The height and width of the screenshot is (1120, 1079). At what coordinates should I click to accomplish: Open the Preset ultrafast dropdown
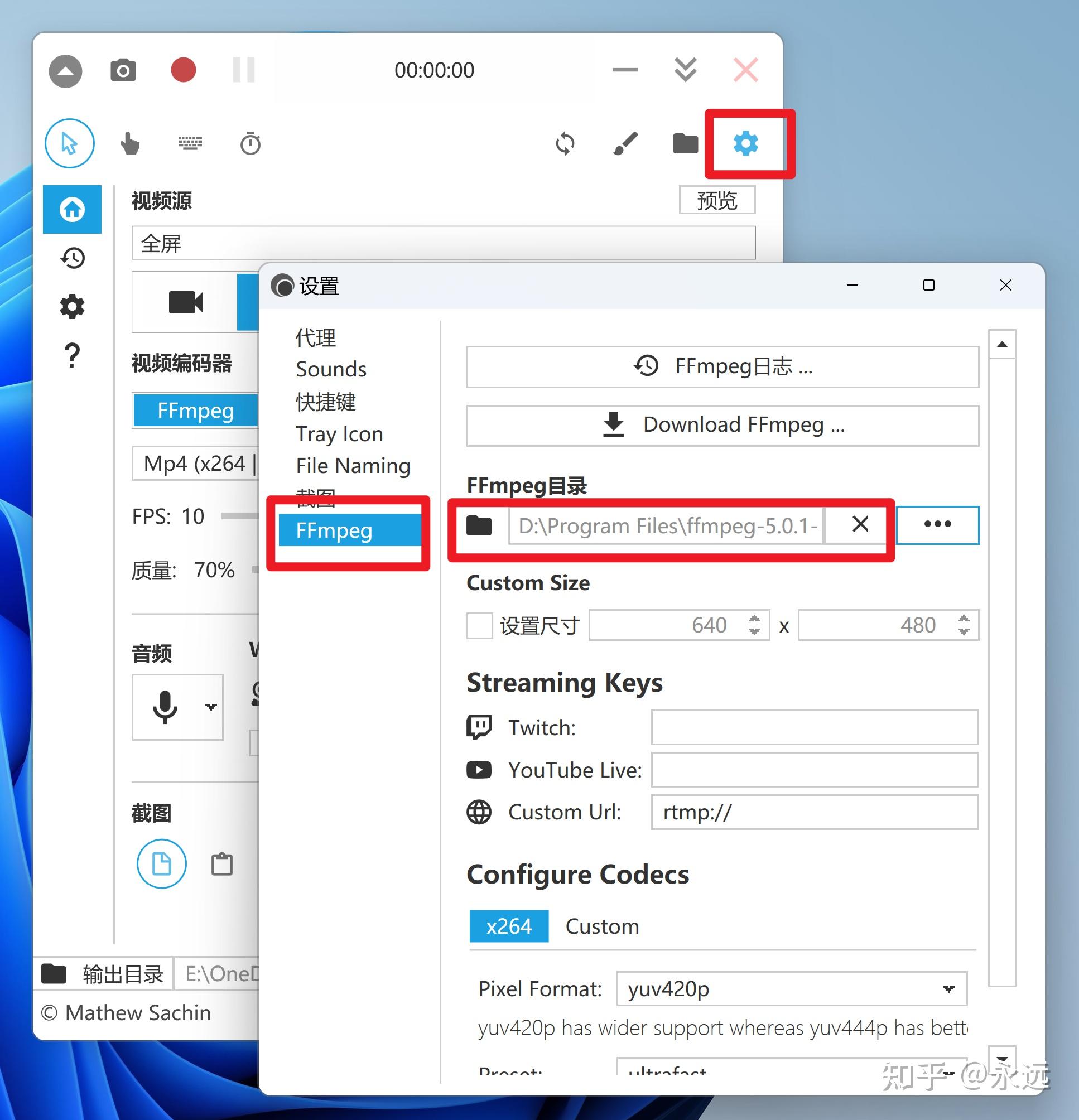(792, 1068)
